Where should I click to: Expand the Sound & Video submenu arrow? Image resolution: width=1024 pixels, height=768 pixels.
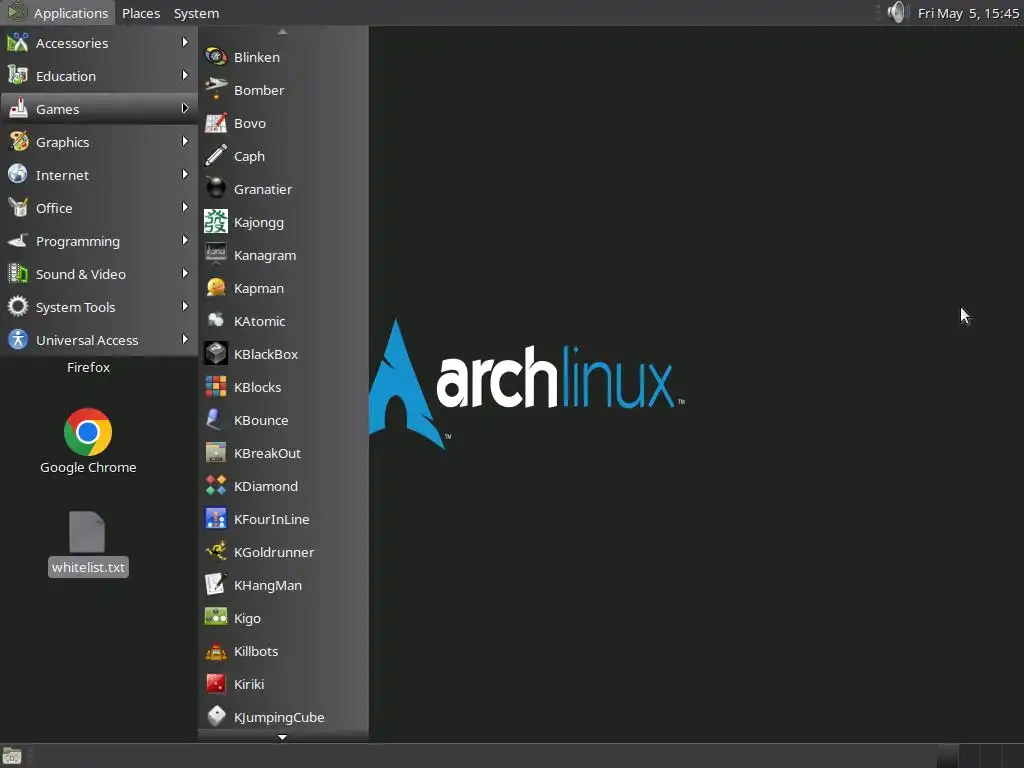point(185,273)
